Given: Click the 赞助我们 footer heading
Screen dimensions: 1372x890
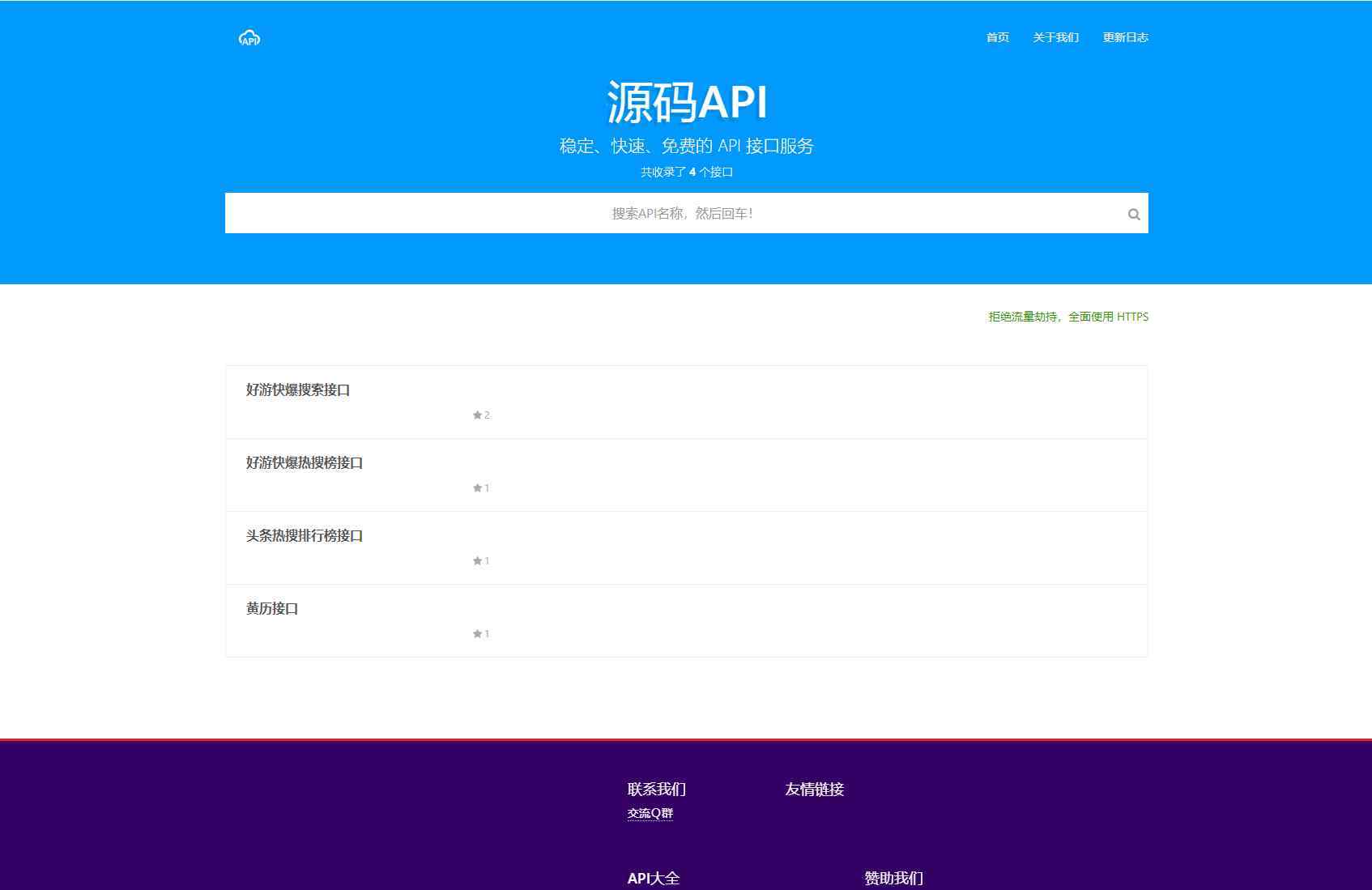Looking at the screenshot, I should (894, 878).
